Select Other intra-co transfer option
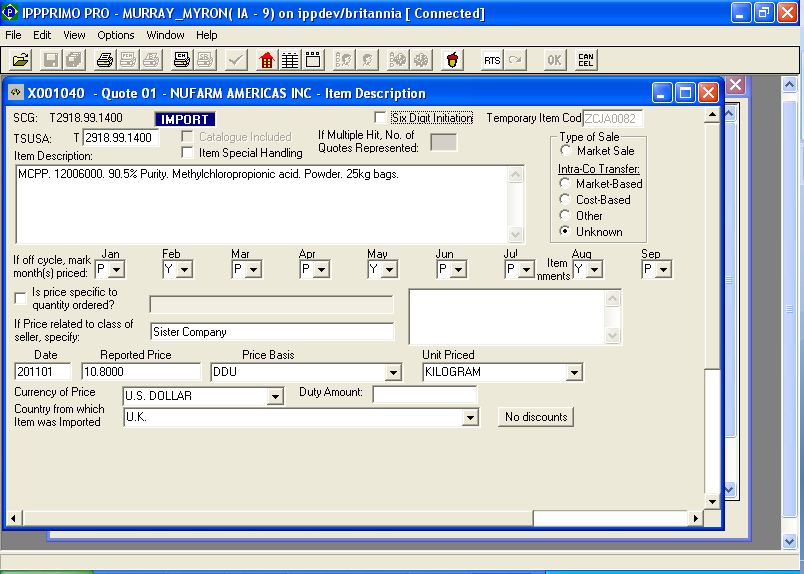Screen dimensions: 804x574 [565, 215]
